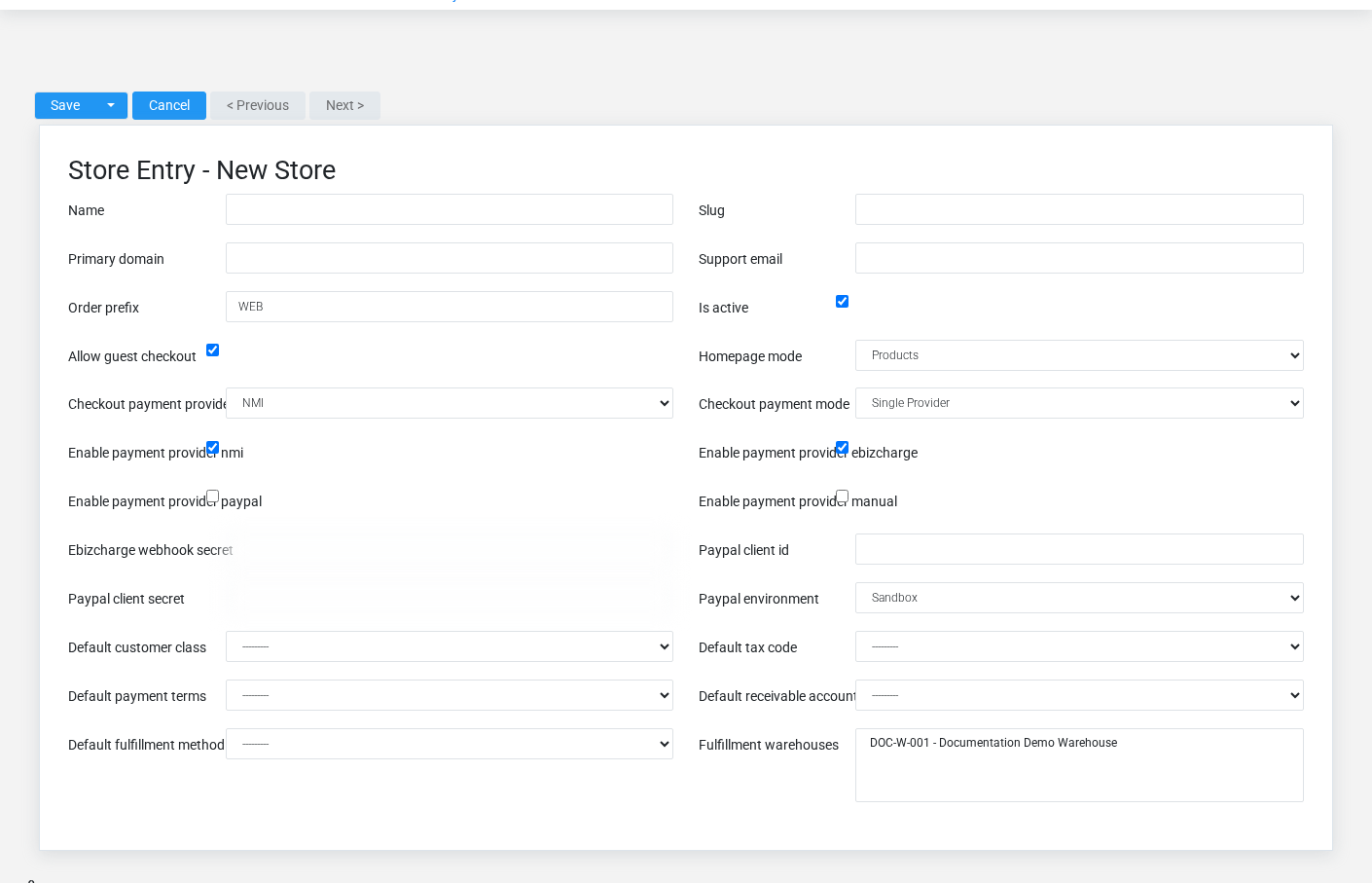Click the Paypal environment label

point(759,599)
